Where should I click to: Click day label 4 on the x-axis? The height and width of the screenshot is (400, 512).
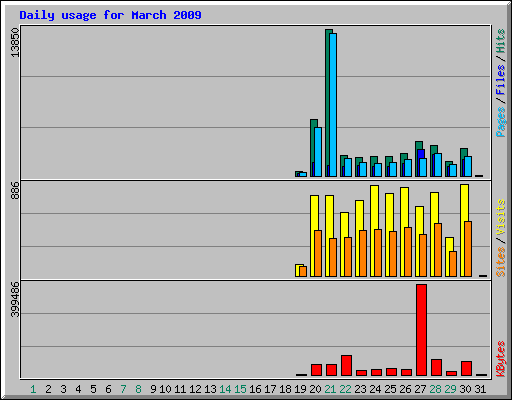click(78, 389)
